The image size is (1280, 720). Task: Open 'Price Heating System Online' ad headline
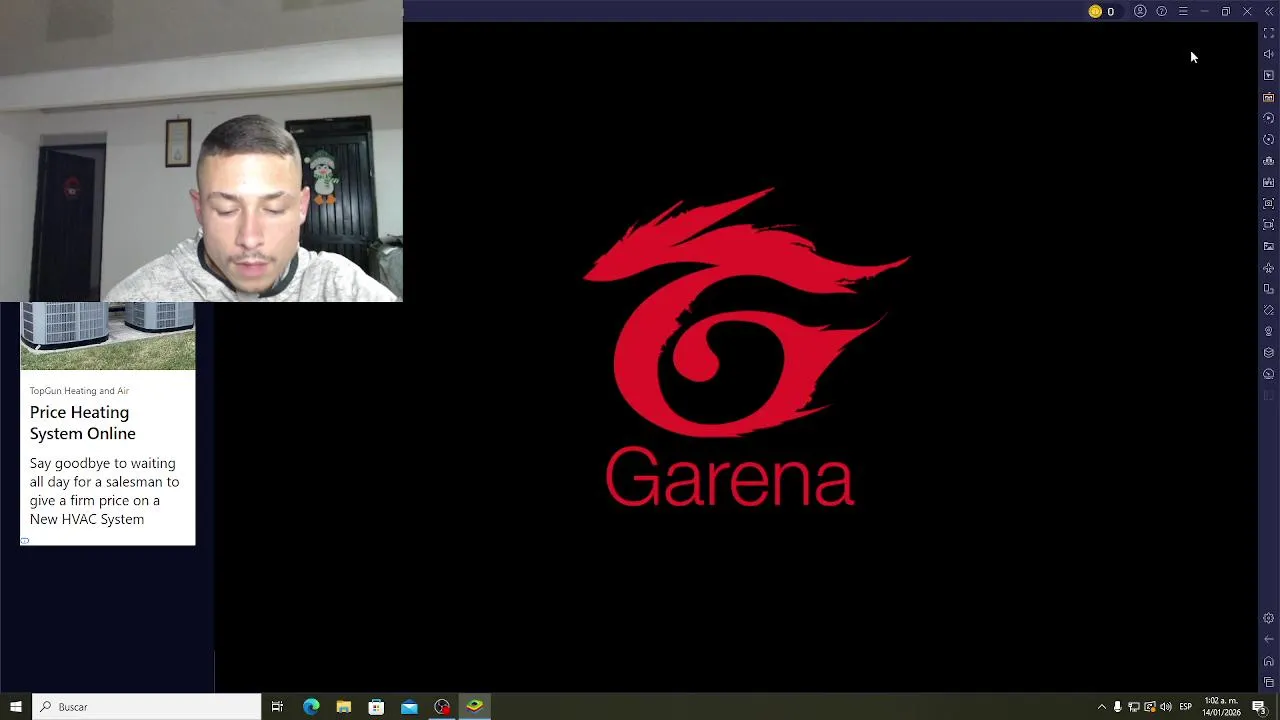click(82, 423)
